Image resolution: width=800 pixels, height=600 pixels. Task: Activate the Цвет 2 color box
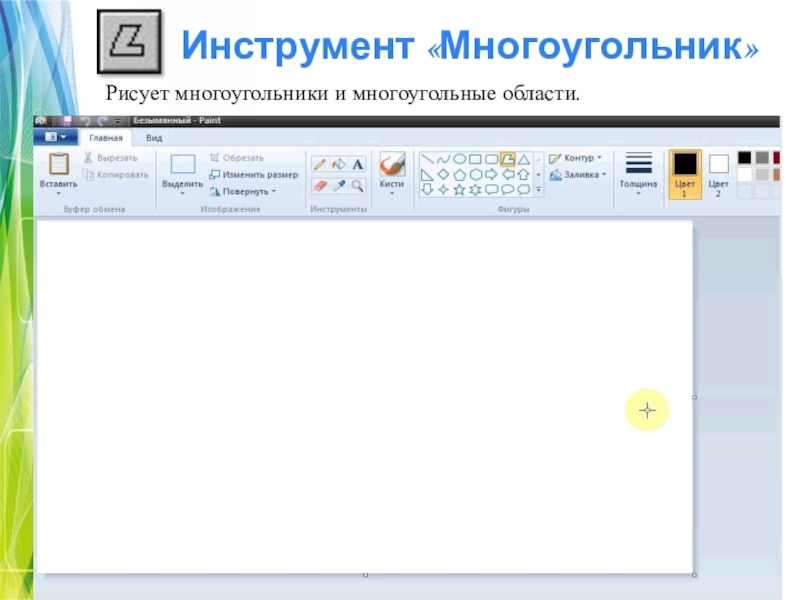[718, 174]
